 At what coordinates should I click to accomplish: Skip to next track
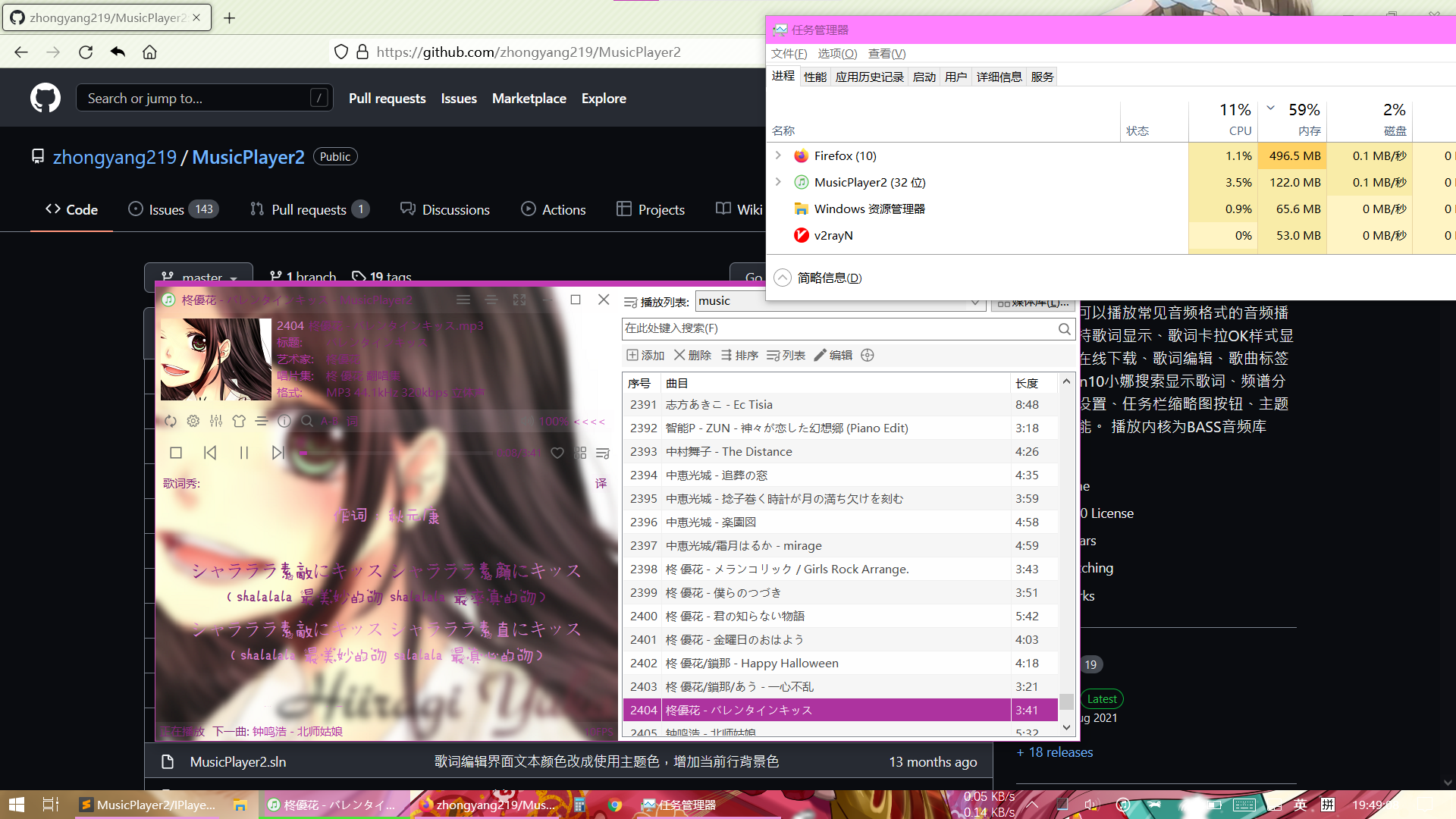coord(278,453)
